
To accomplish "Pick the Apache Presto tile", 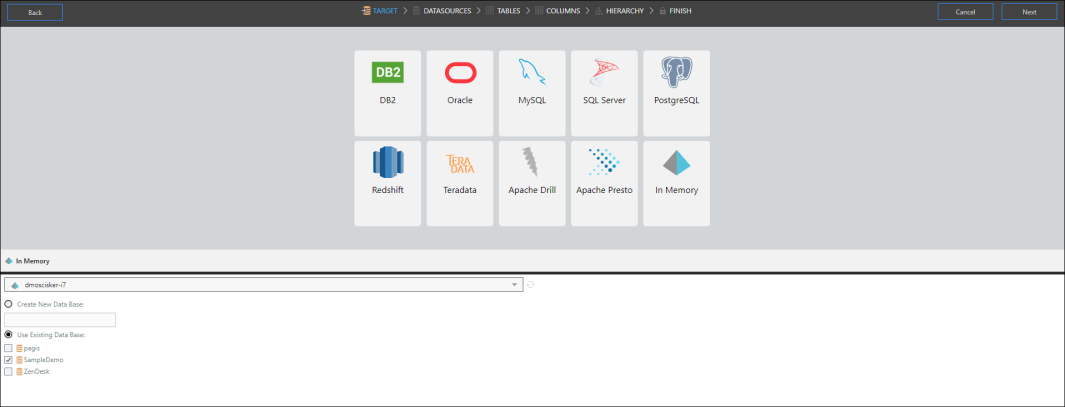I will 604,183.
